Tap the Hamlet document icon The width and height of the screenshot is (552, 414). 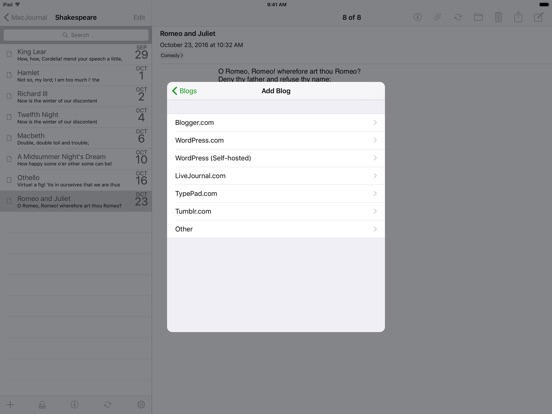(9, 75)
